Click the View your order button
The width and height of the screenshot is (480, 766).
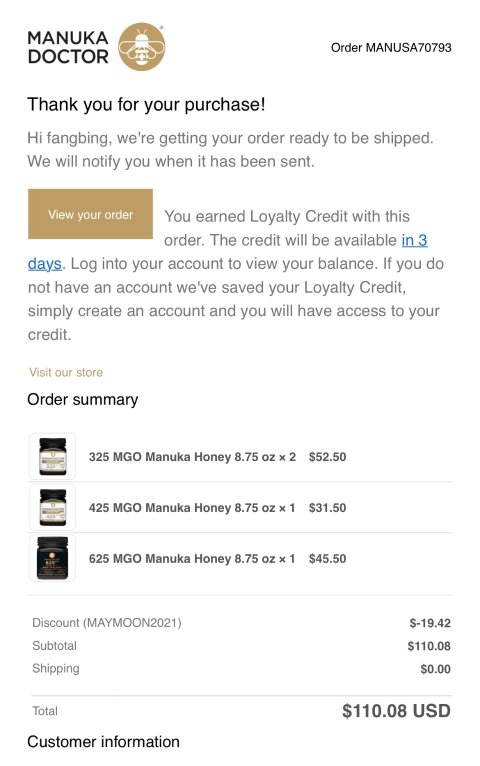pos(90,214)
